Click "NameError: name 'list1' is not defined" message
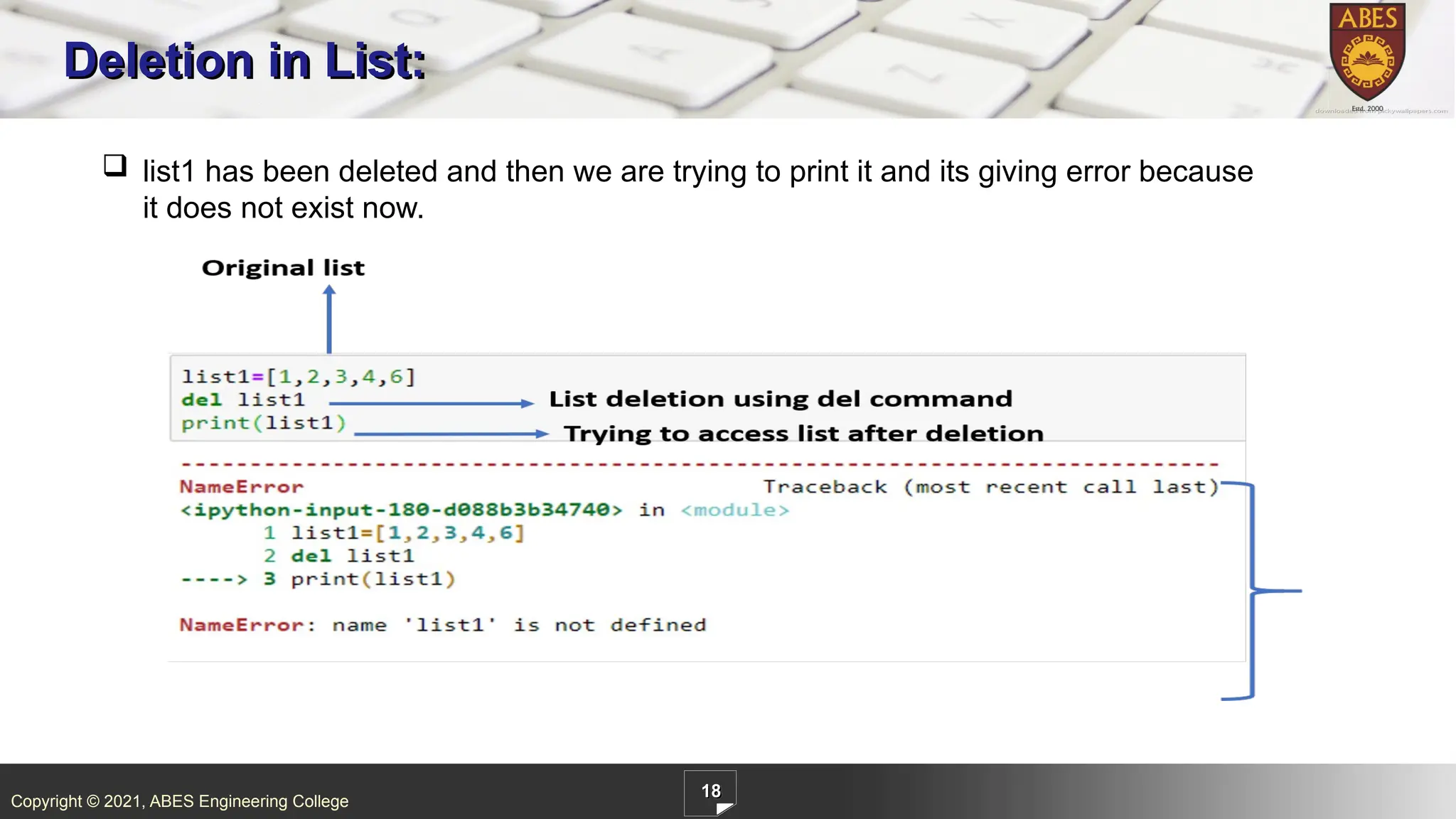Image resolution: width=1456 pixels, height=819 pixels. [442, 625]
